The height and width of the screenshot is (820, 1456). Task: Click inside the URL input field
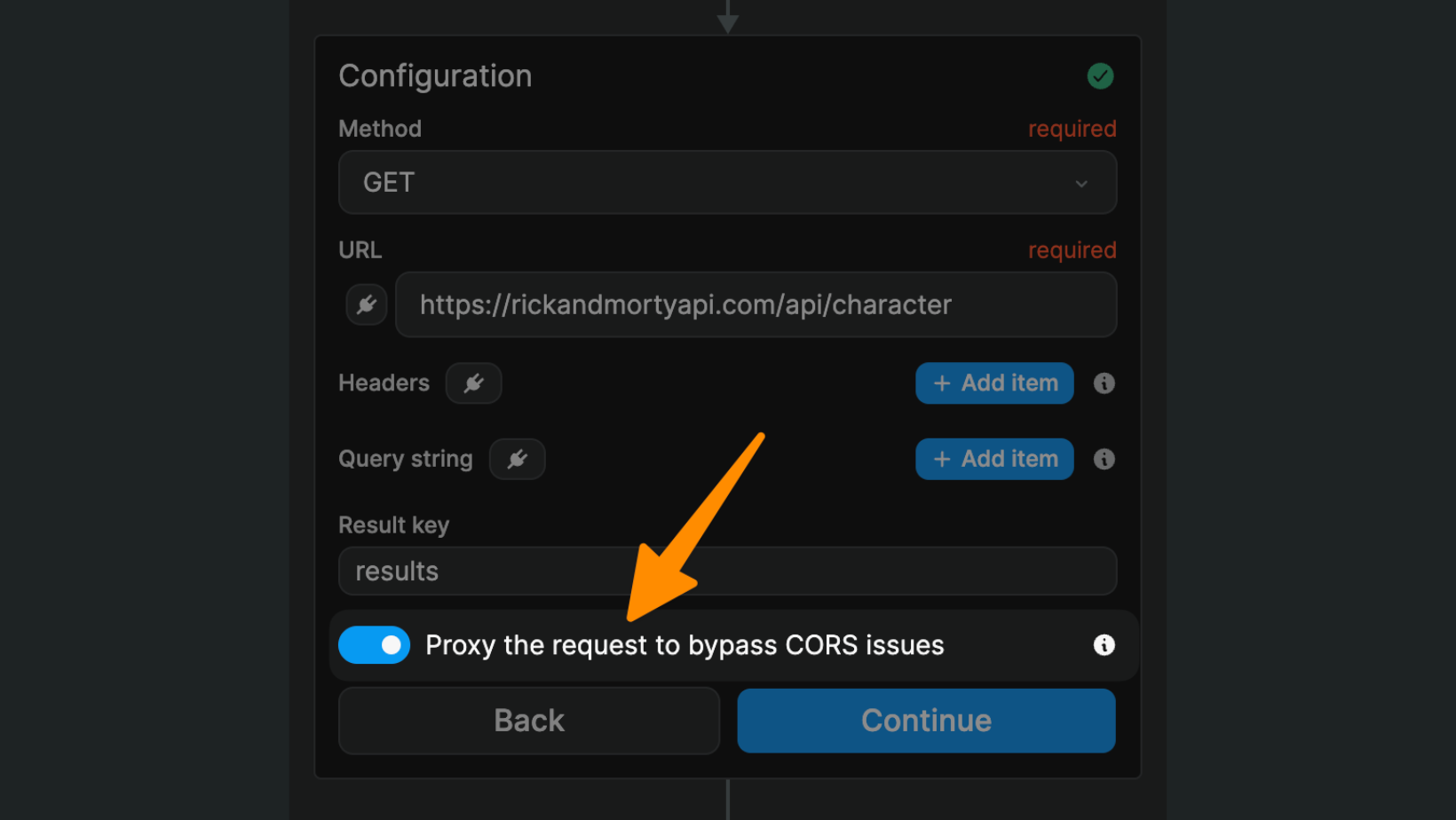pyautogui.click(x=755, y=304)
